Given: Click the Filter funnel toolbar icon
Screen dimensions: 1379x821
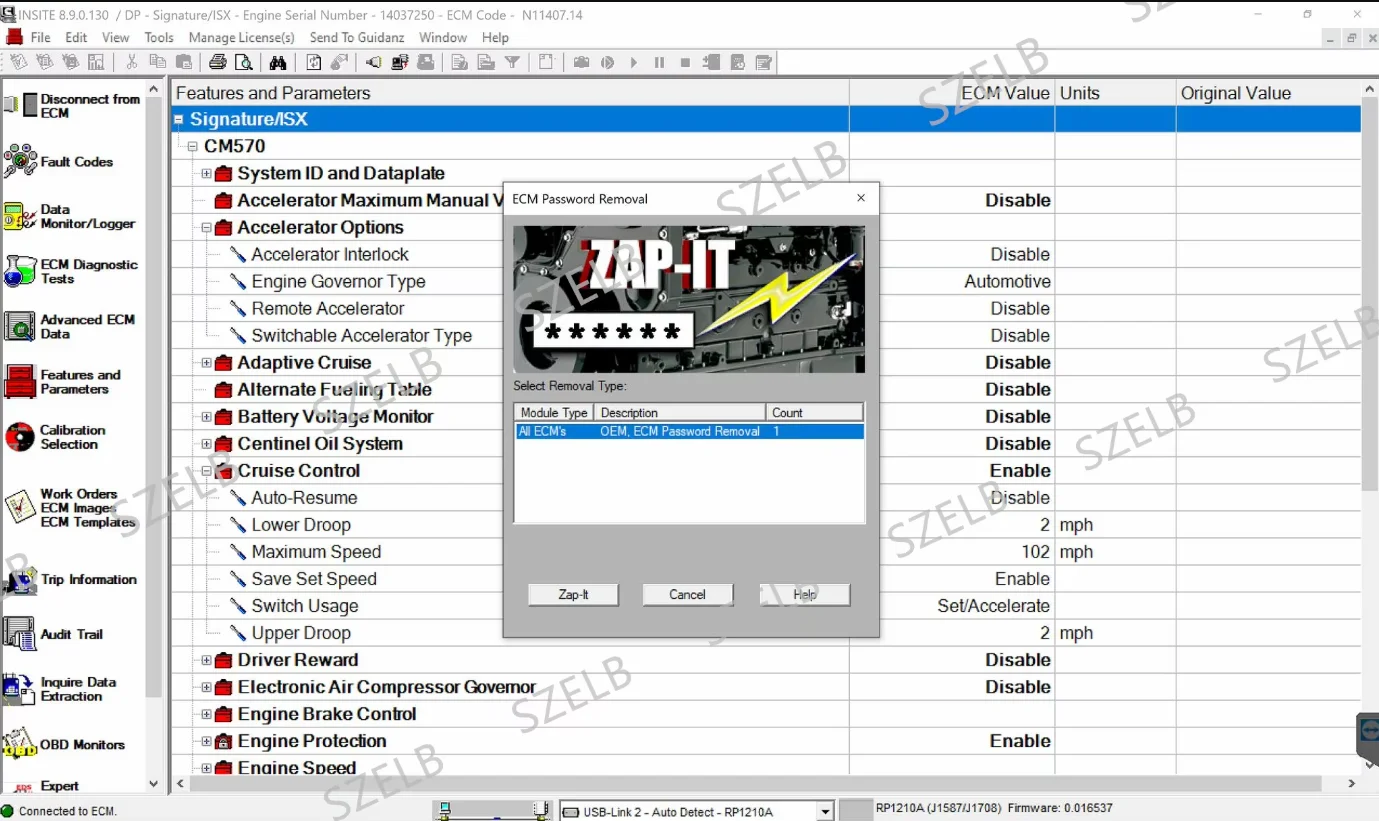Looking at the screenshot, I should click(x=512, y=62).
